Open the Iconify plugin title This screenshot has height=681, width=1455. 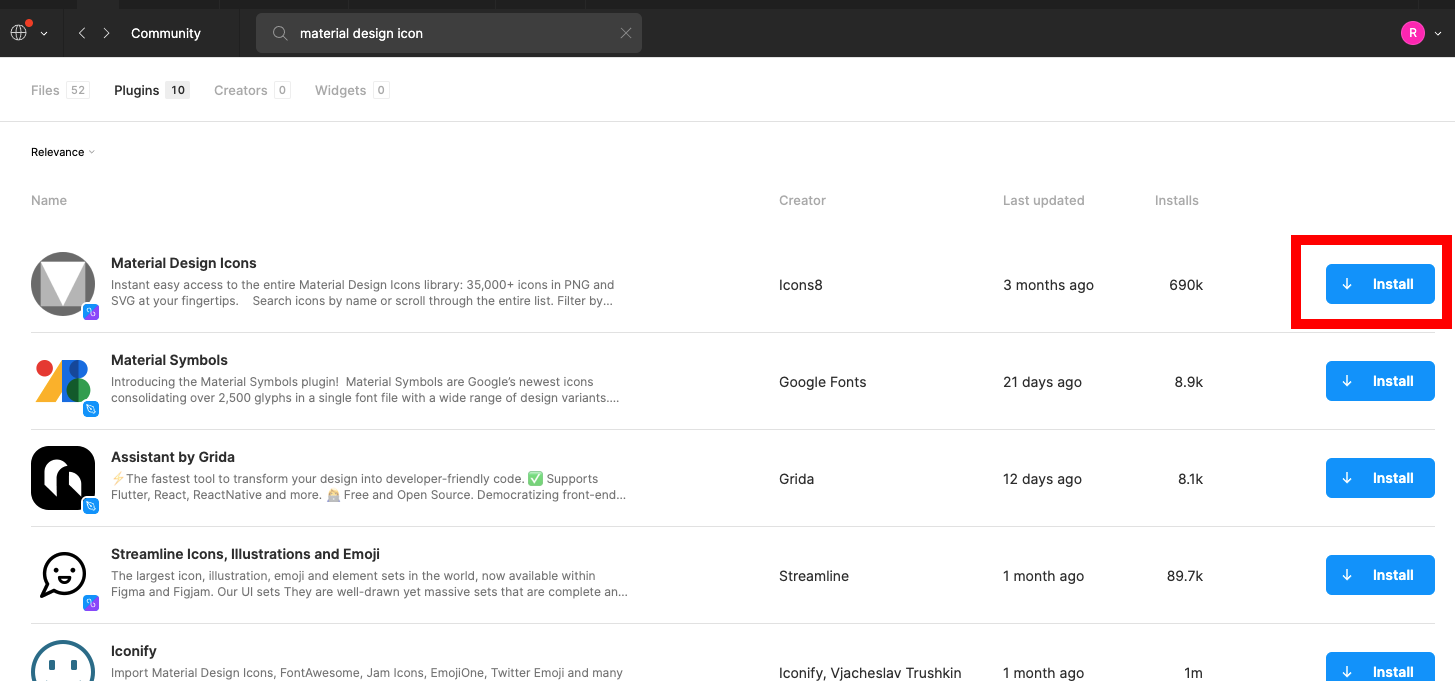(x=134, y=651)
